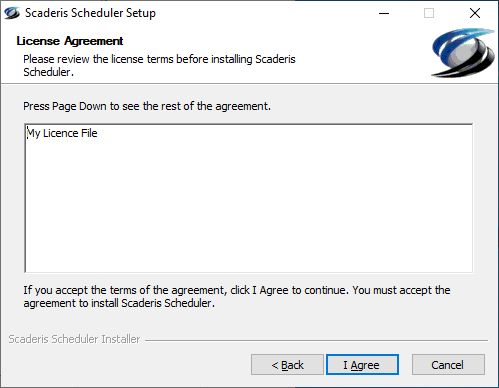499x388 pixels.
Task: Focus the empty area of license text box
Action: (x=249, y=207)
